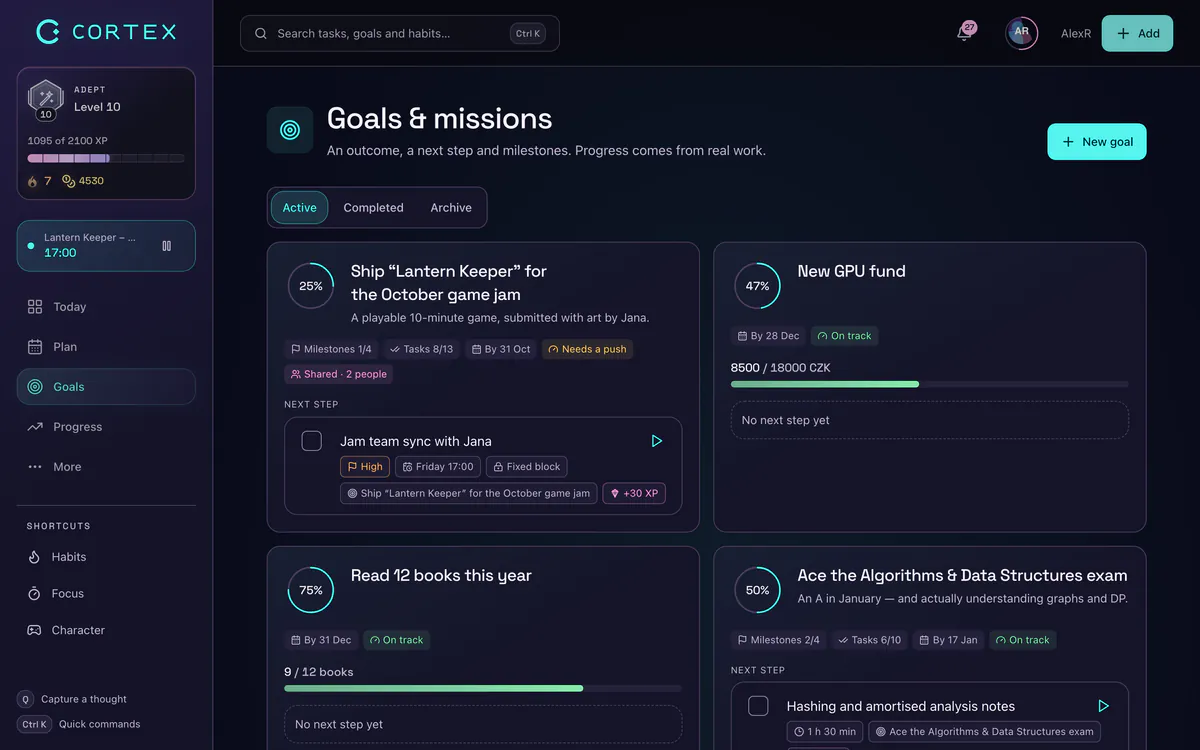
Task: Click the 50% progress ring
Action: pyautogui.click(x=758, y=590)
